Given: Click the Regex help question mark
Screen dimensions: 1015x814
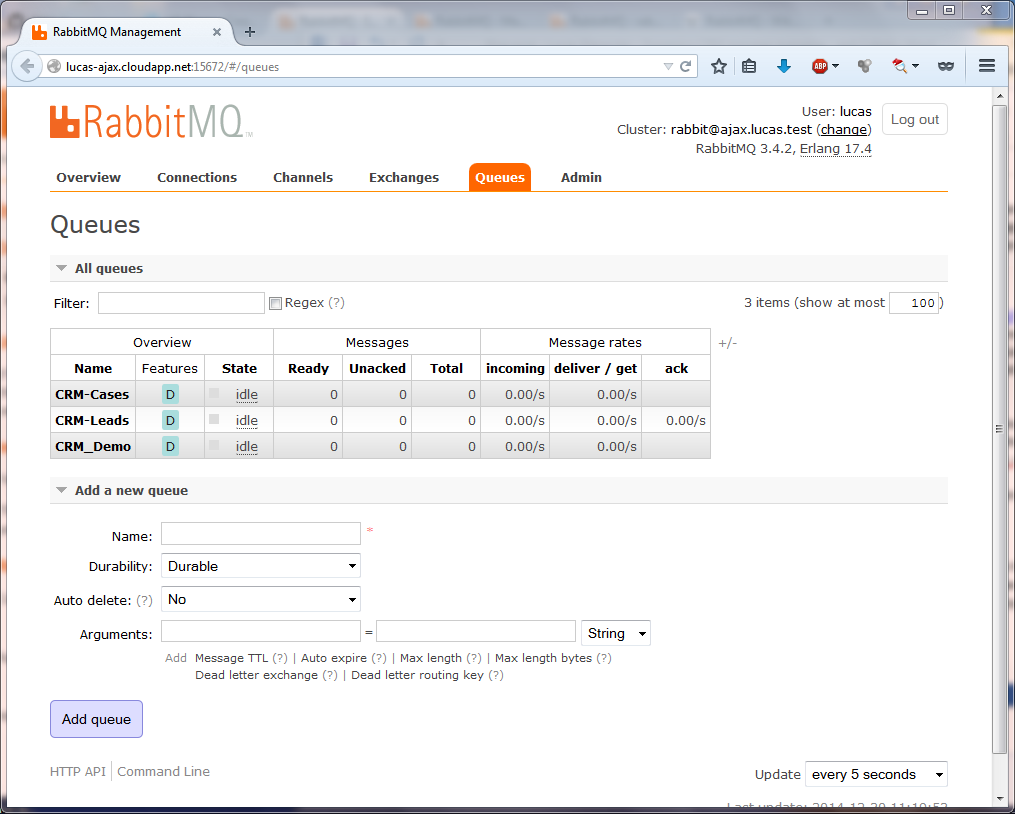Looking at the screenshot, I should [337, 302].
